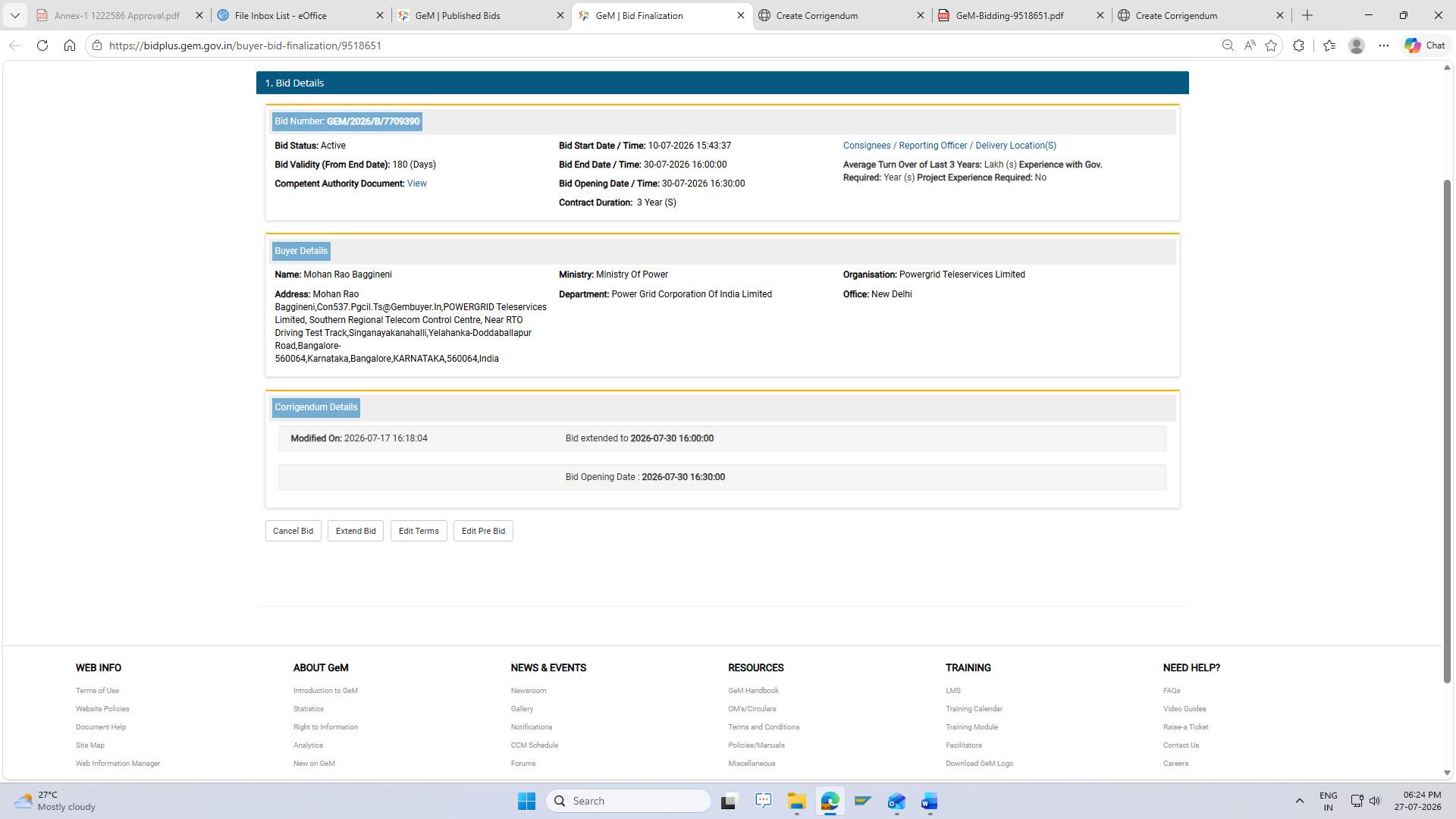Open File Explorer from taskbar
Viewport: 1456px width, 819px height.
[x=796, y=801]
